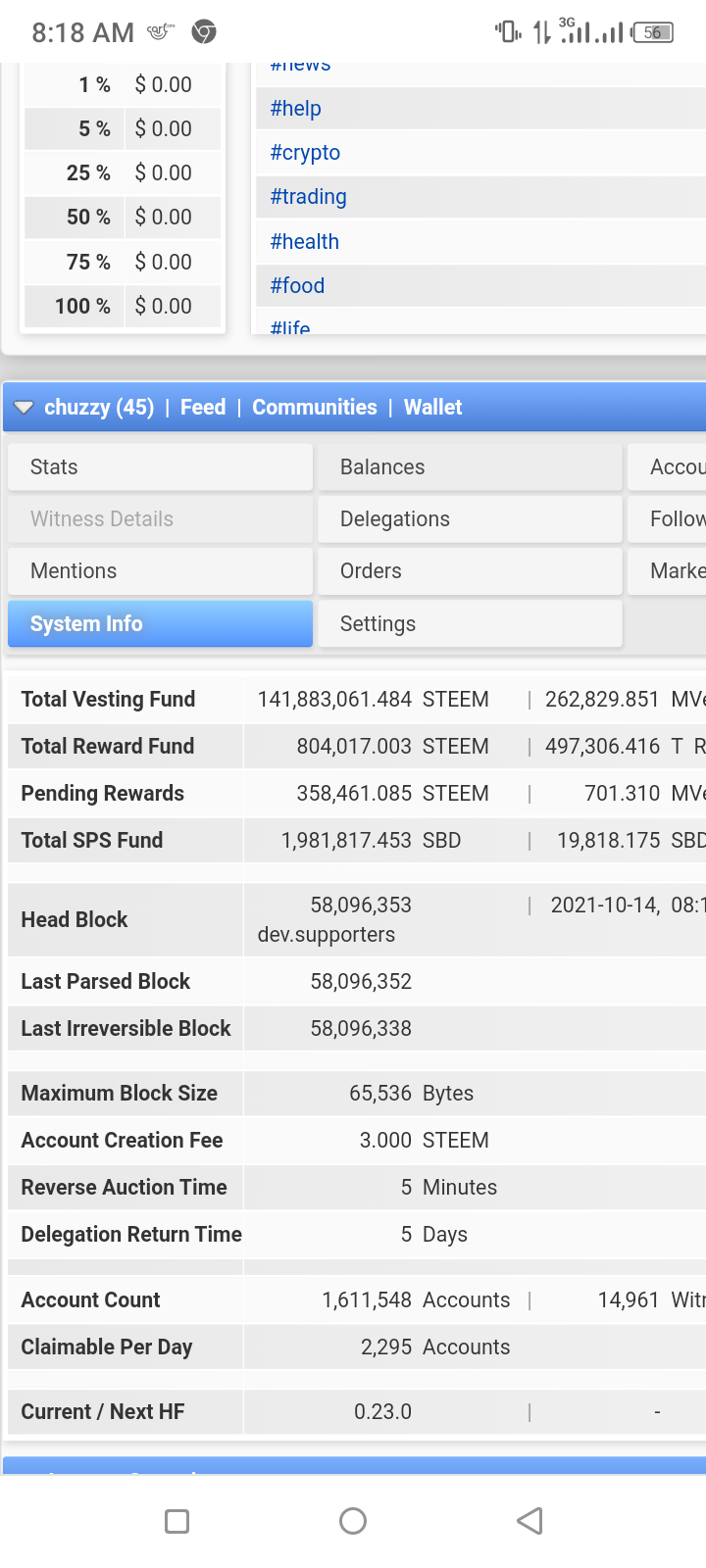
Task: Open the Wallet link
Action: [x=432, y=408]
